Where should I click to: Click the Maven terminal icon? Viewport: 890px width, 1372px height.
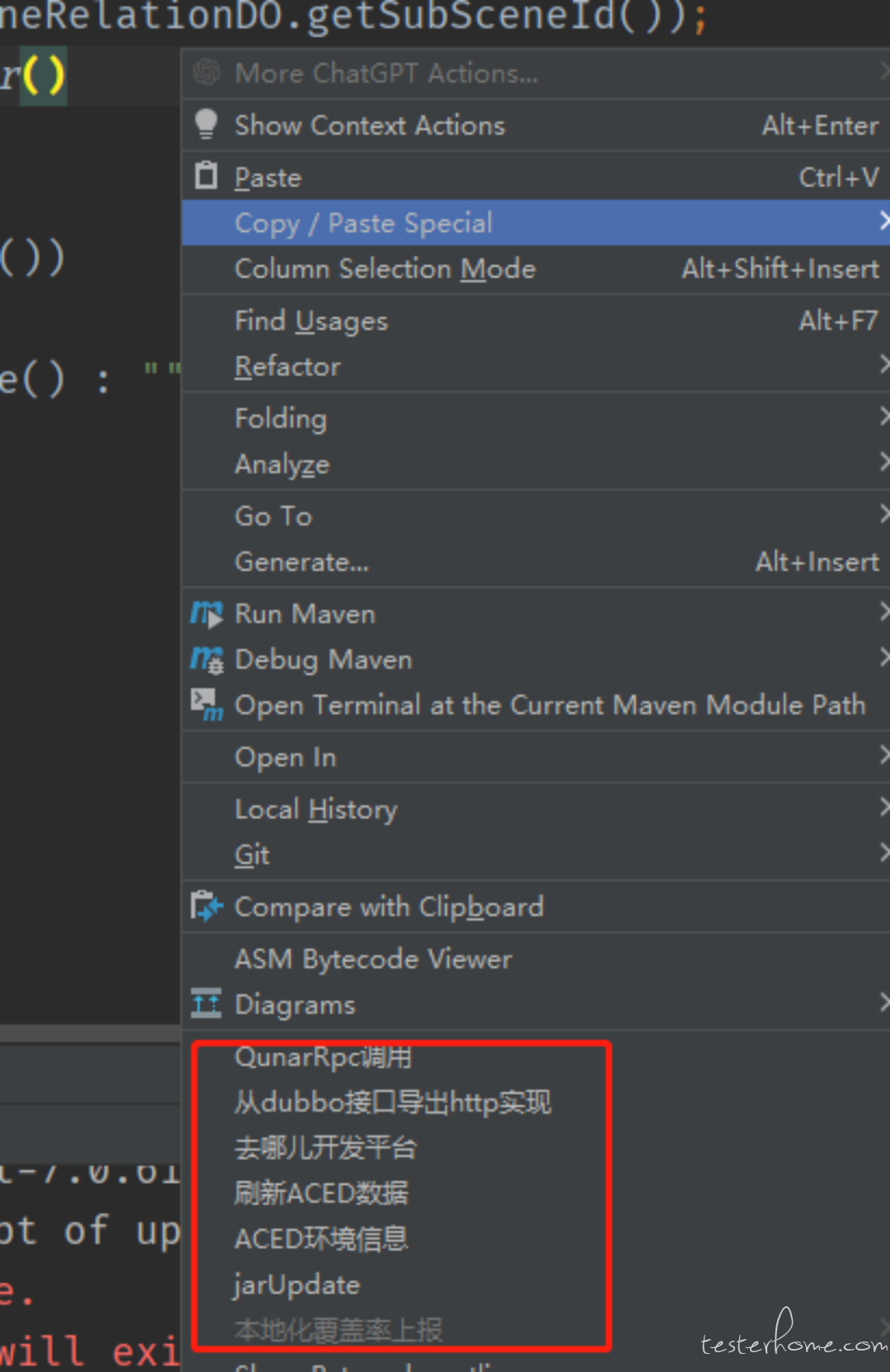coord(207,705)
